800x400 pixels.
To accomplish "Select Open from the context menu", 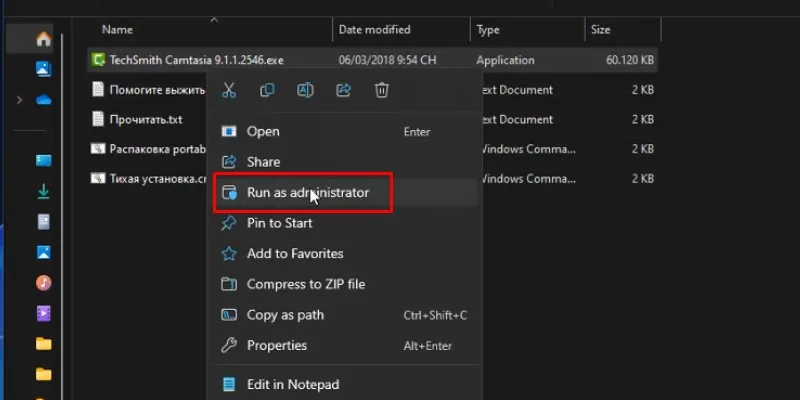I will click(263, 131).
